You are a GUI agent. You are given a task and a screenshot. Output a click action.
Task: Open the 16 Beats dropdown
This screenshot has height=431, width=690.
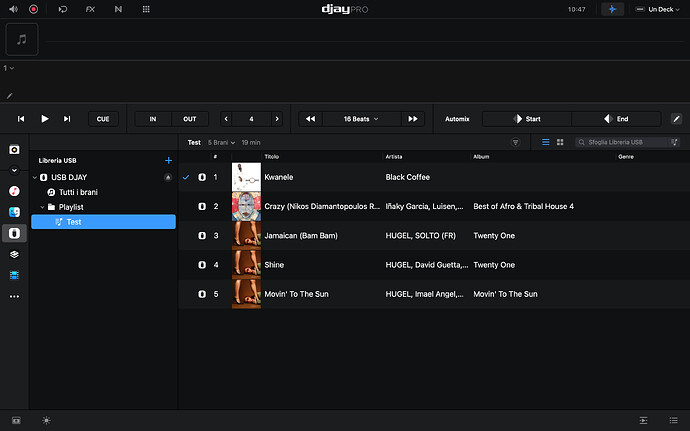(x=361, y=119)
